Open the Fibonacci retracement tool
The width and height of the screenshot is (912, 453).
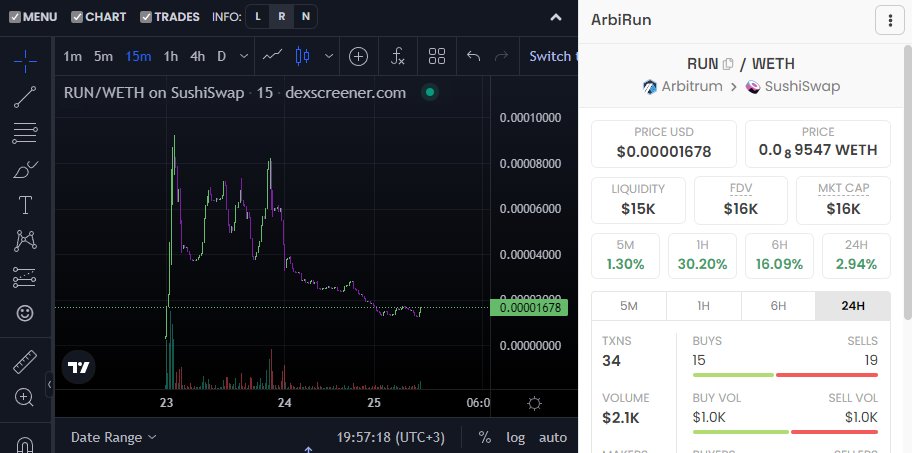tap(25, 133)
